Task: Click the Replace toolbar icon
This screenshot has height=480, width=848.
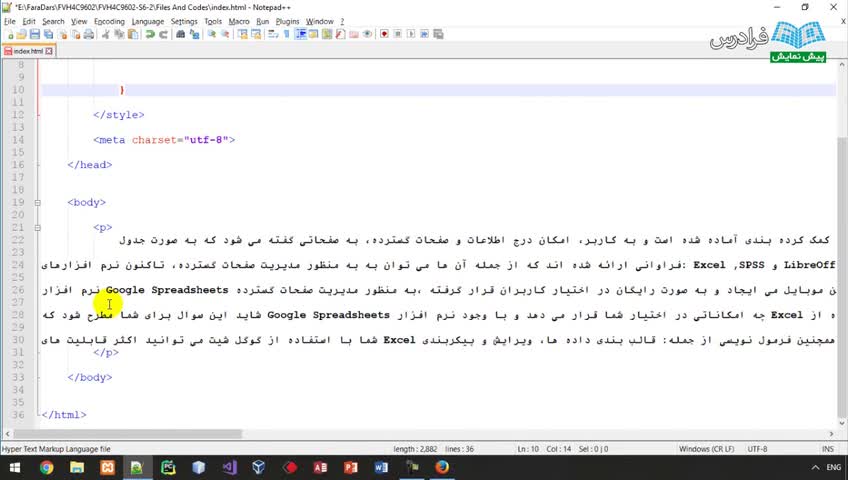Action: tap(195, 34)
